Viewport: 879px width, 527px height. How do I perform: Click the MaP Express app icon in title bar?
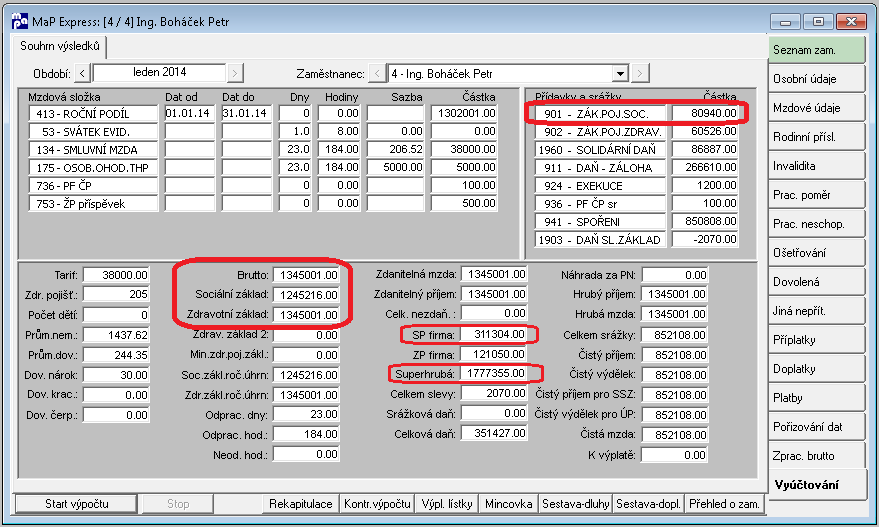click(x=20, y=21)
